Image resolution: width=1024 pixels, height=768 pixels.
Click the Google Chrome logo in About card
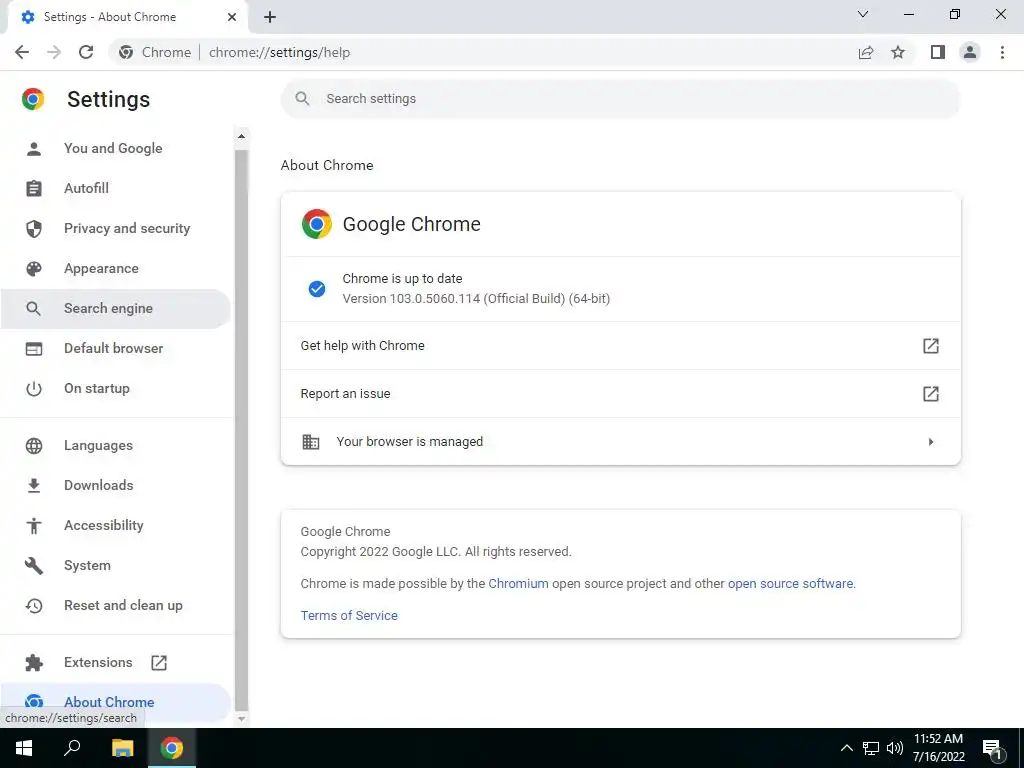pos(317,224)
